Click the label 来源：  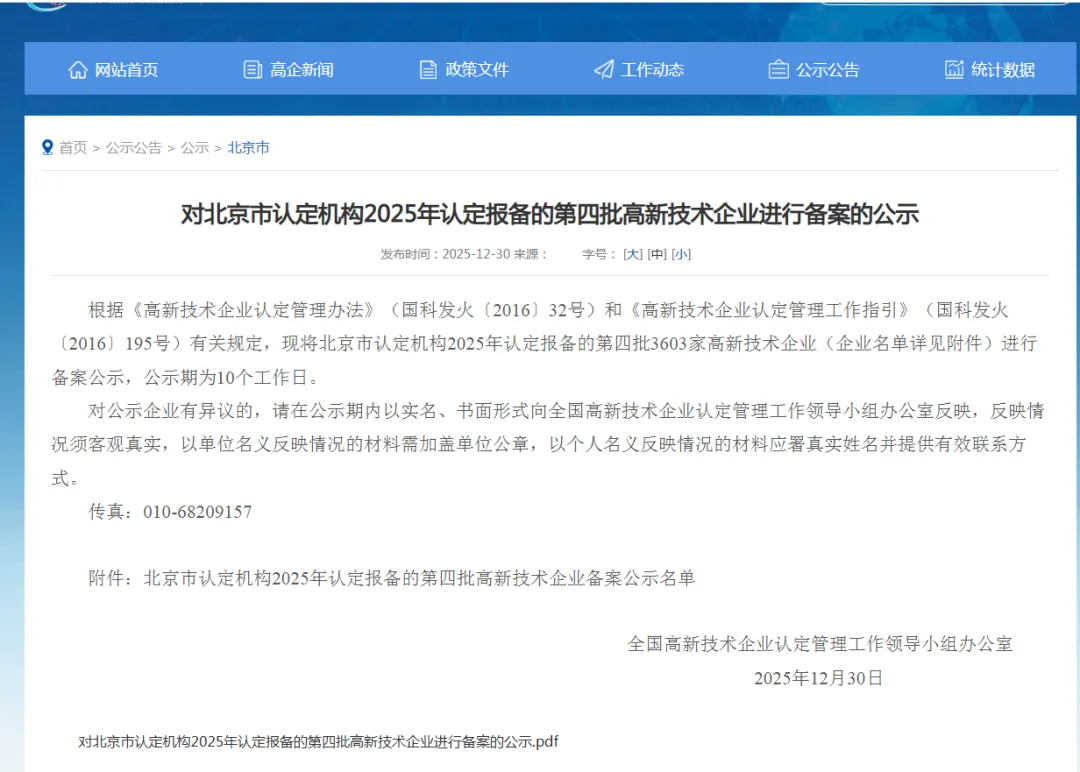tap(530, 254)
